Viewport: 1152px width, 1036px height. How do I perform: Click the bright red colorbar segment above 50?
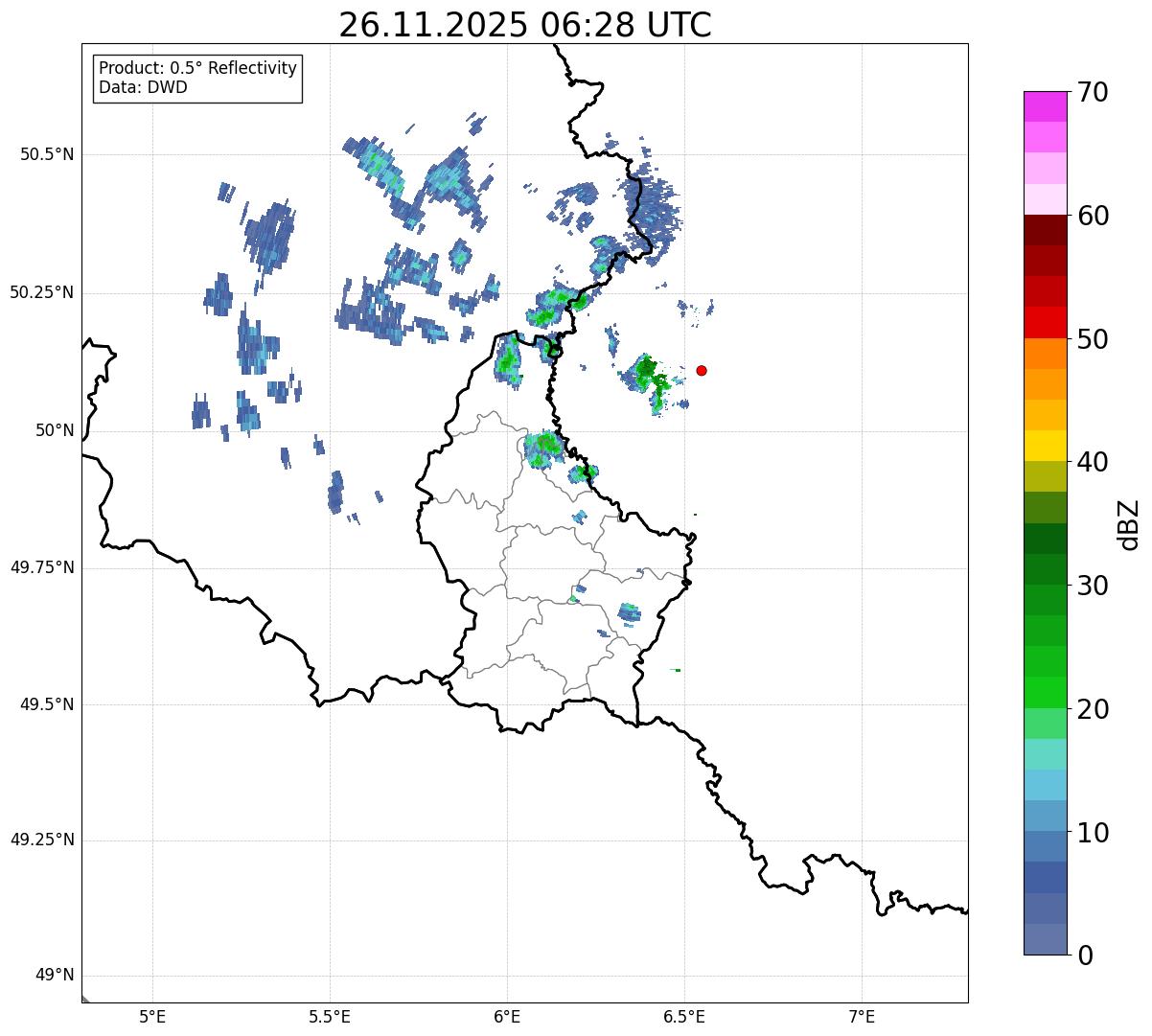click(x=1046, y=322)
